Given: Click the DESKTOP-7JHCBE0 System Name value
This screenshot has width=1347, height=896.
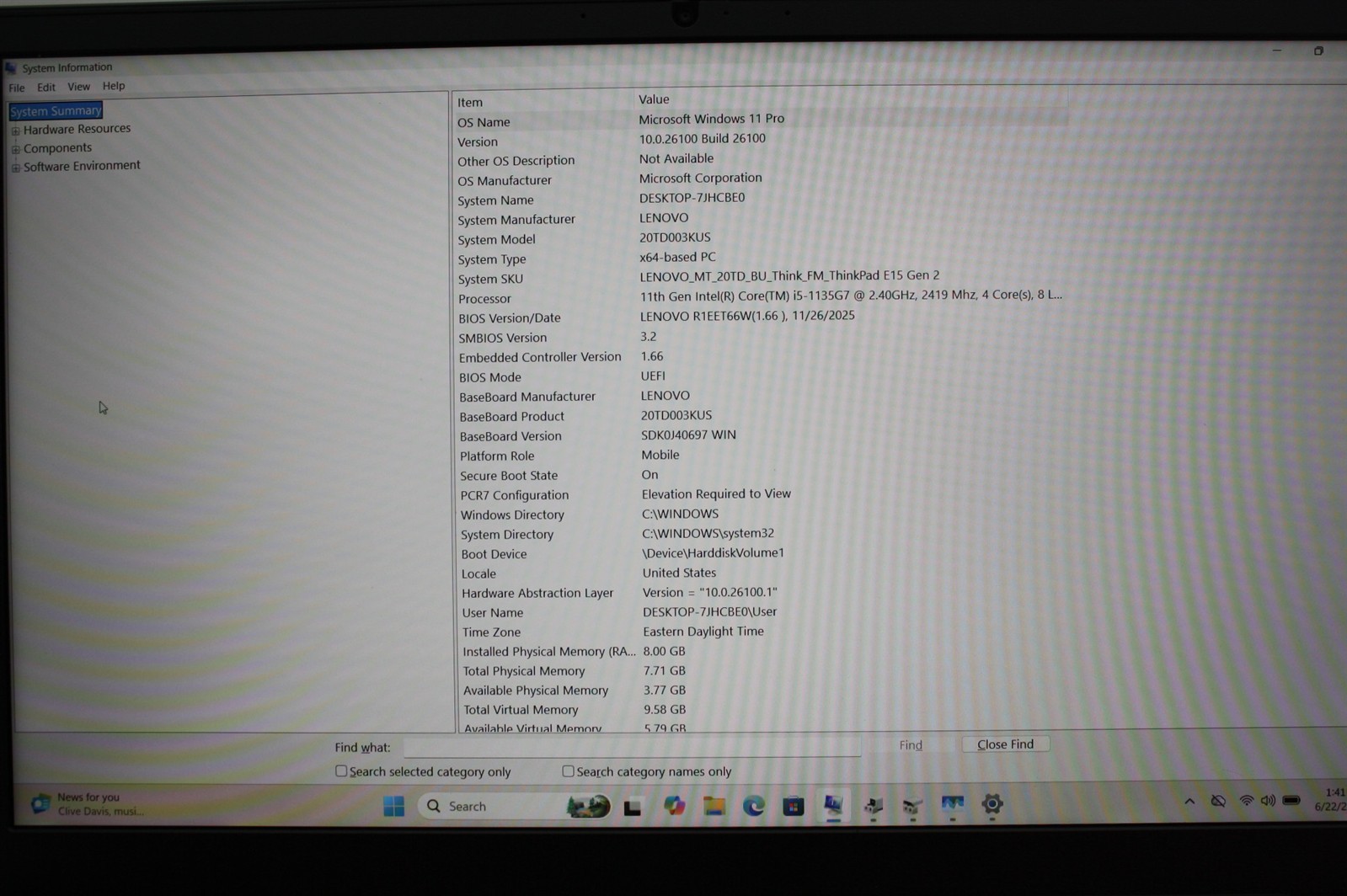Looking at the screenshot, I should tap(692, 198).
